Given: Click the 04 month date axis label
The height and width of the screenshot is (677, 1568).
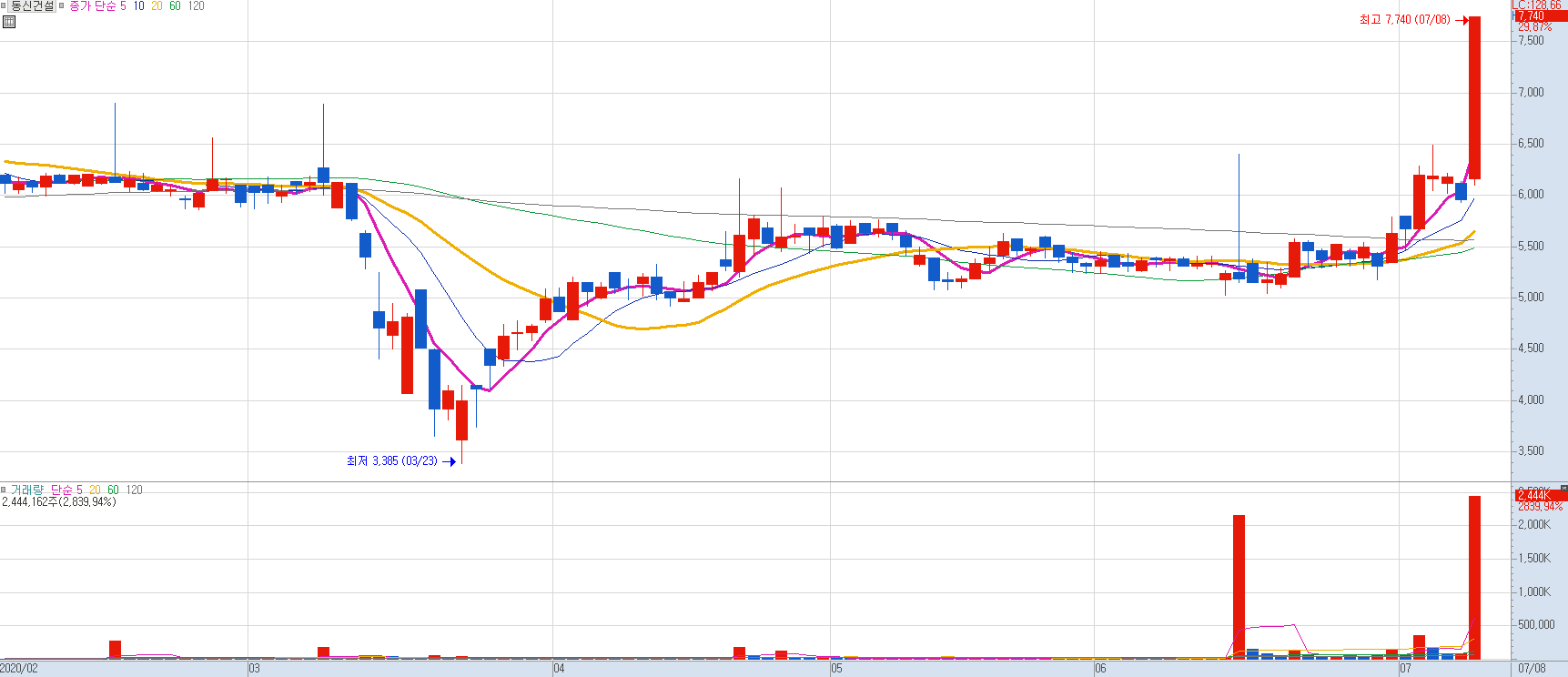Looking at the screenshot, I should tap(559, 669).
